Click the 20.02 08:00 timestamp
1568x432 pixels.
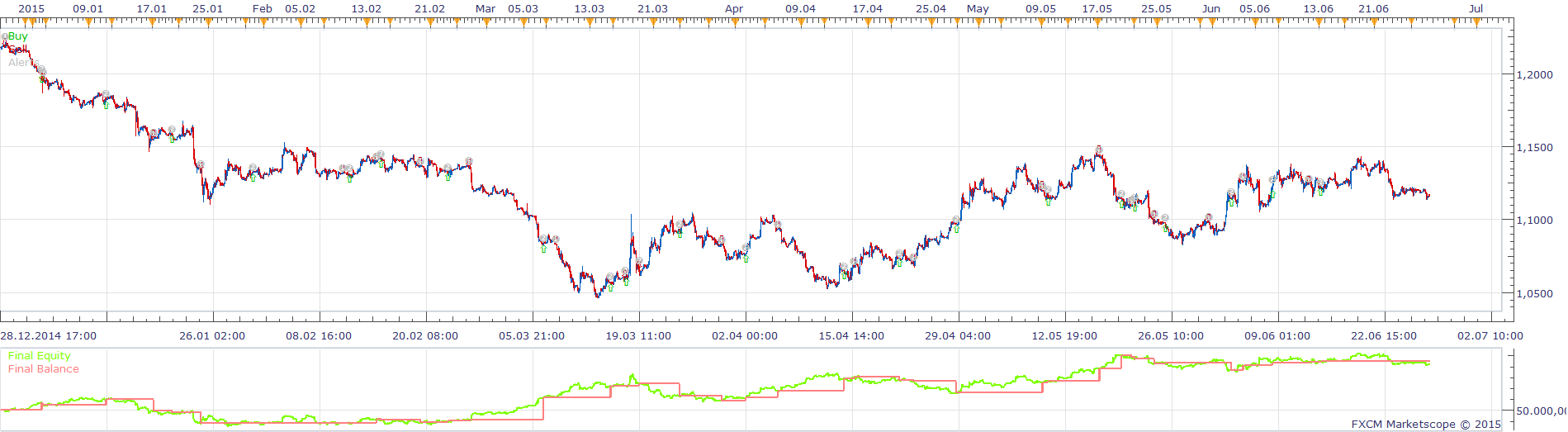[x=425, y=336]
